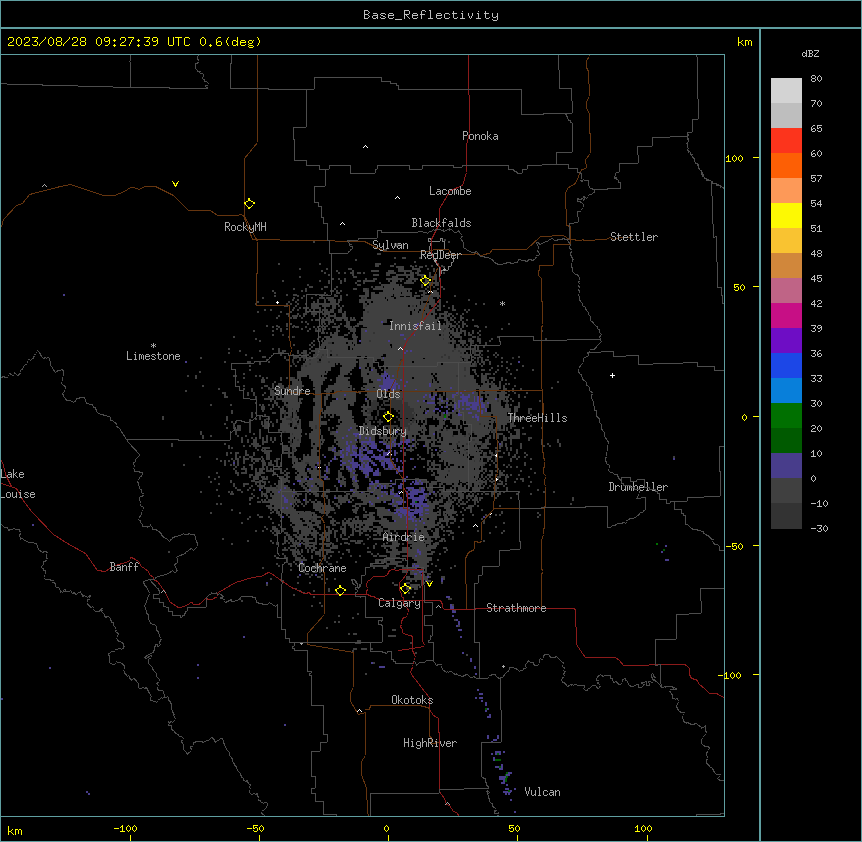The width and height of the screenshot is (862, 842).
Task: Click the asterisk marker east of Innisfail
Action: (x=502, y=304)
